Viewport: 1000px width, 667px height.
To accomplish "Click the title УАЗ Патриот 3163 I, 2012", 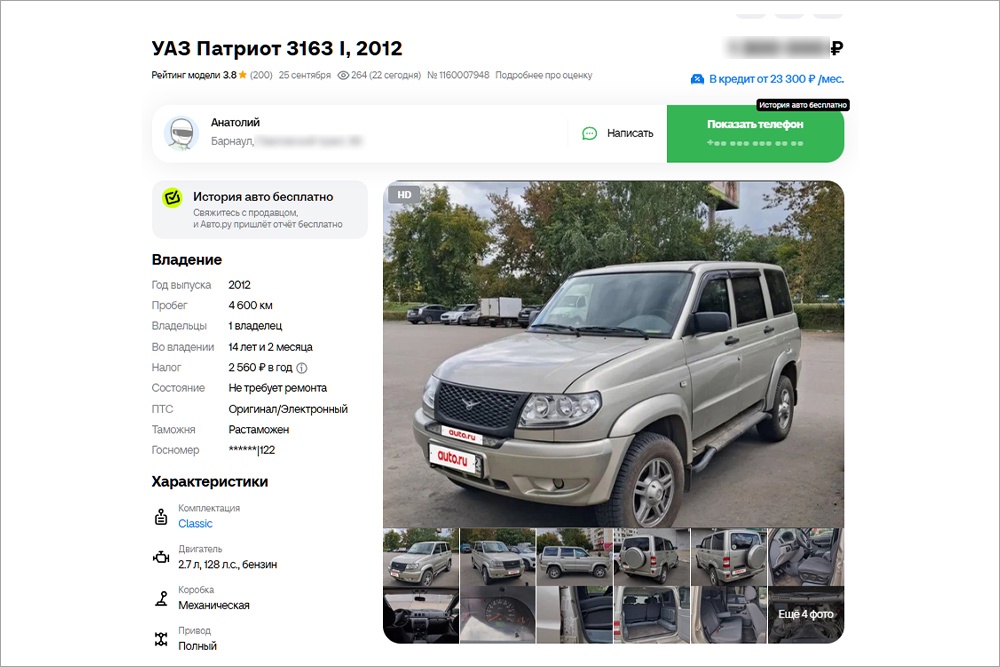I will [x=277, y=48].
